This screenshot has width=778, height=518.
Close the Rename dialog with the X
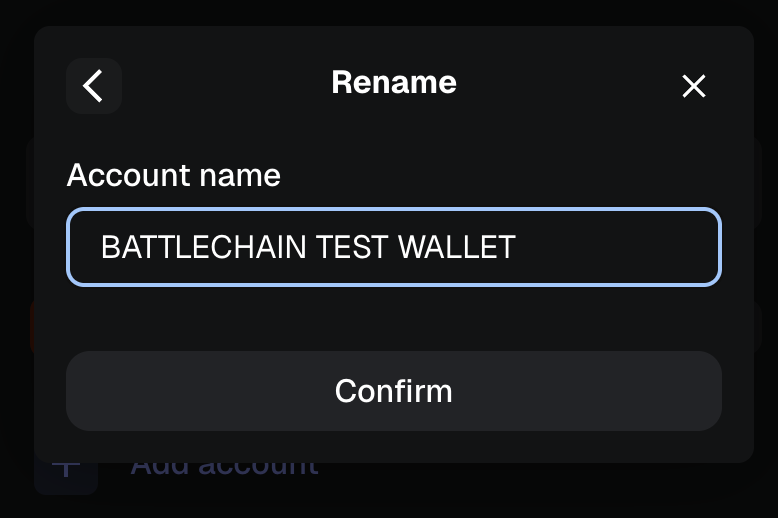coord(693,86)
